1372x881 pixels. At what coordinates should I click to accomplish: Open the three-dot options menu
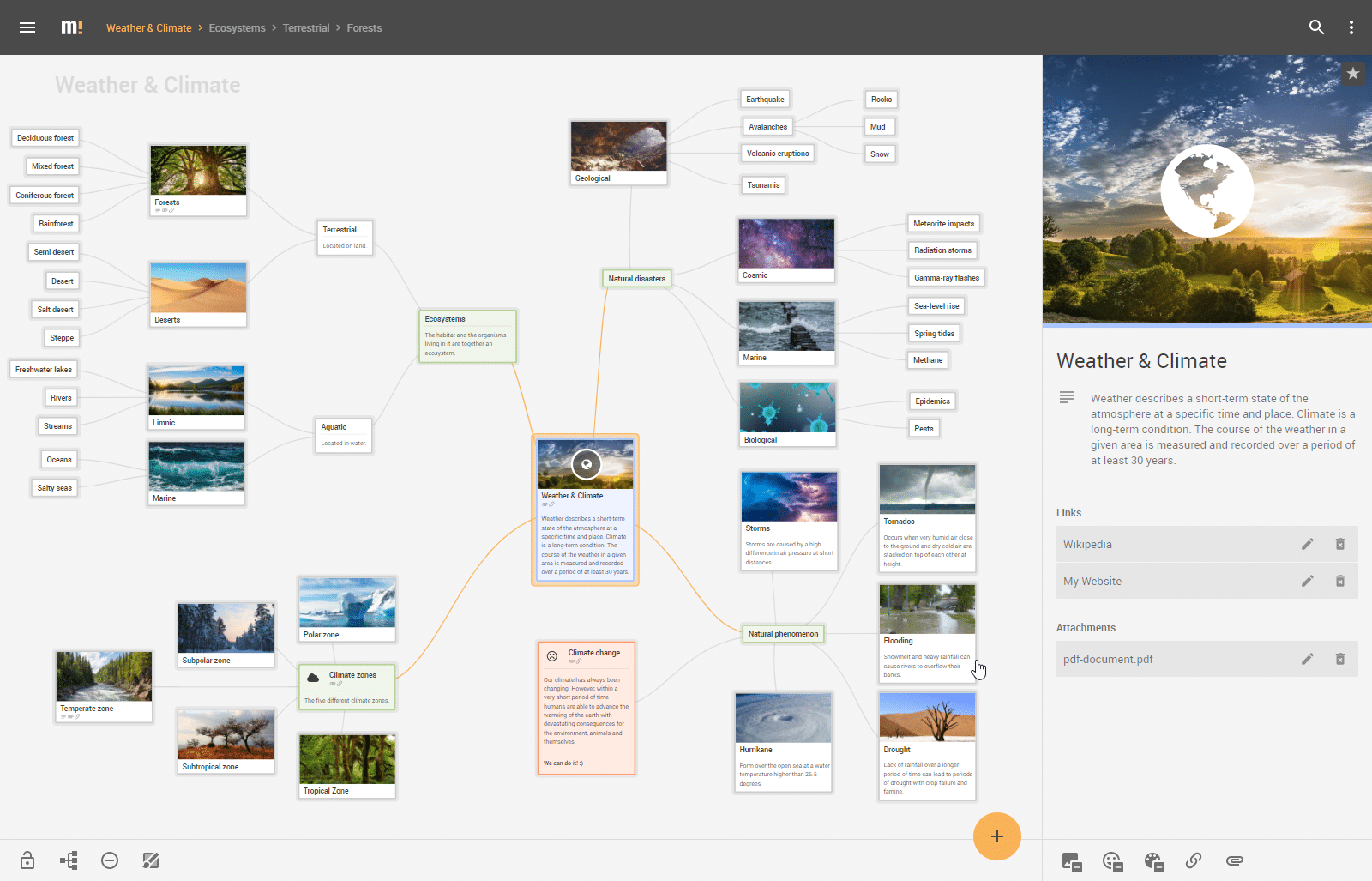[x=1351, y=27]
